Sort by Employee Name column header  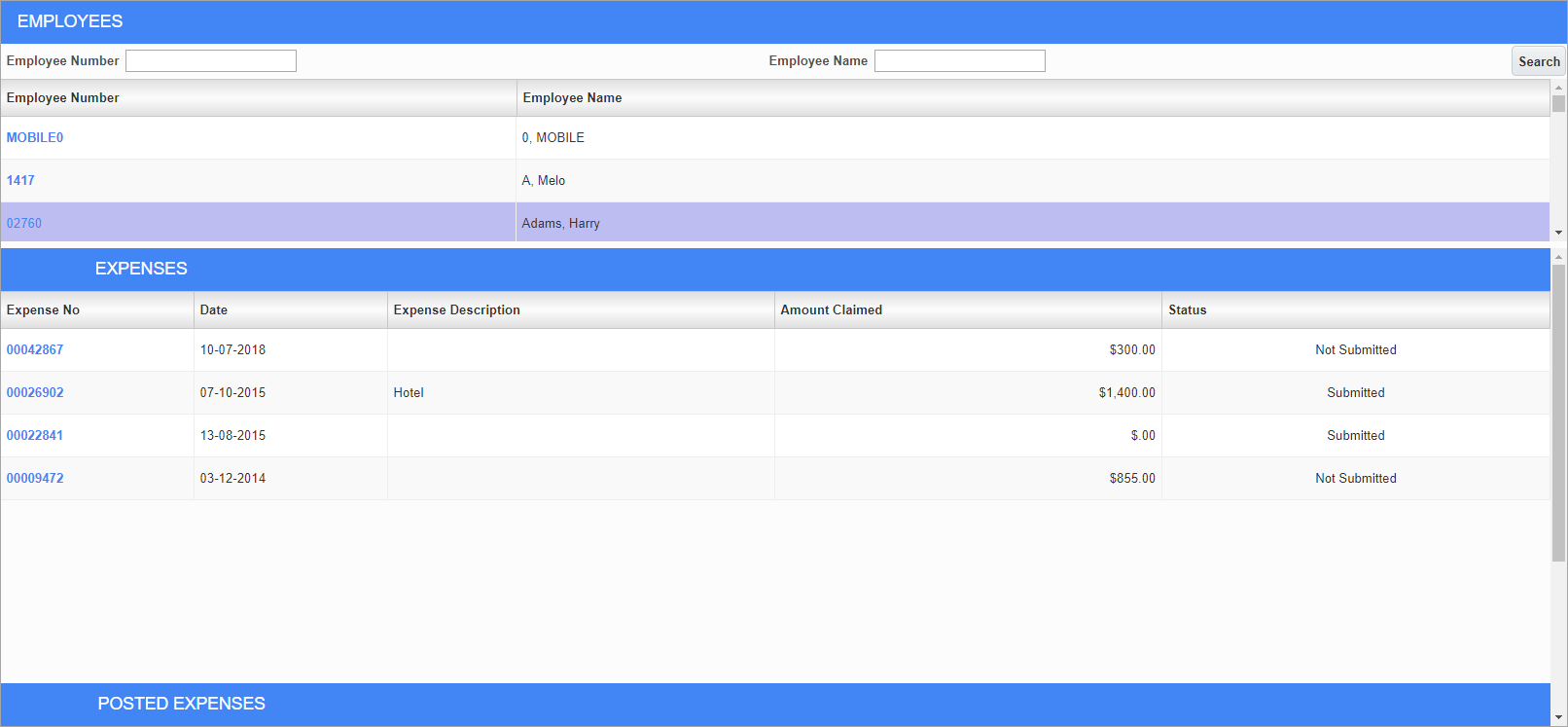[x=1033, y=98]
